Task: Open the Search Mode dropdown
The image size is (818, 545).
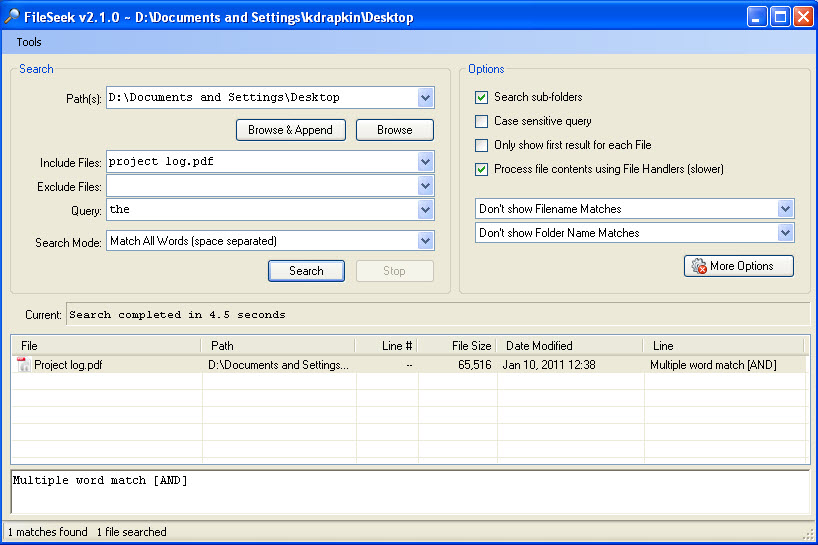Action: tap(425, 241)
